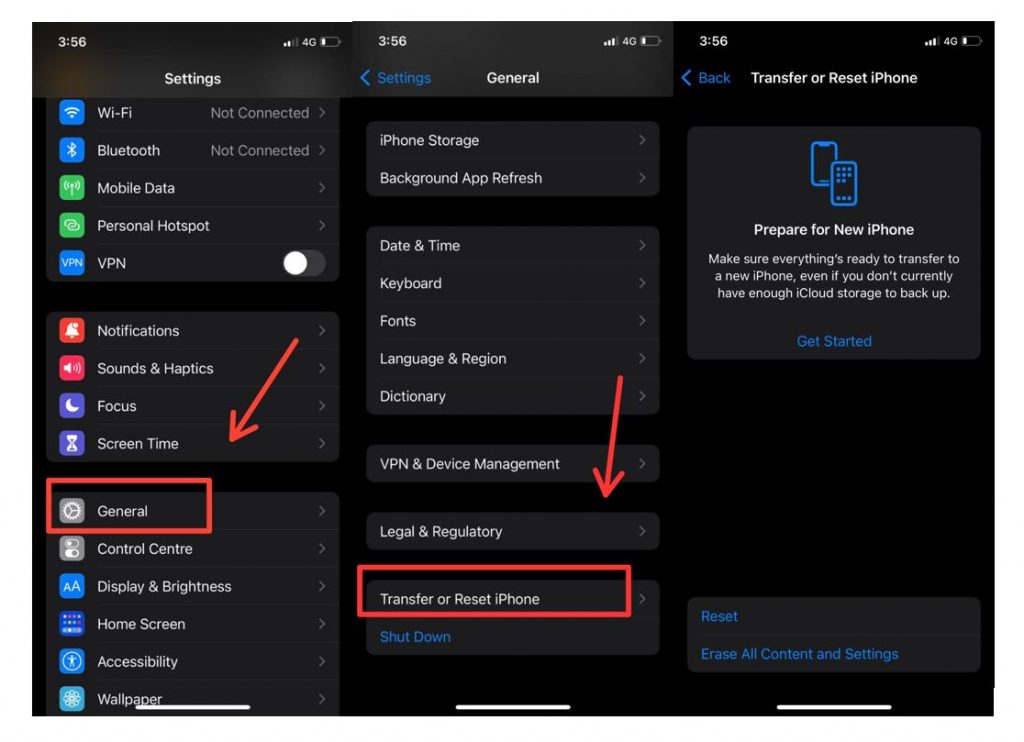This screenshot has height=742, width=1024.
Task: Tap the red Notifications bell icon
Action: click(x=72, y=331)
